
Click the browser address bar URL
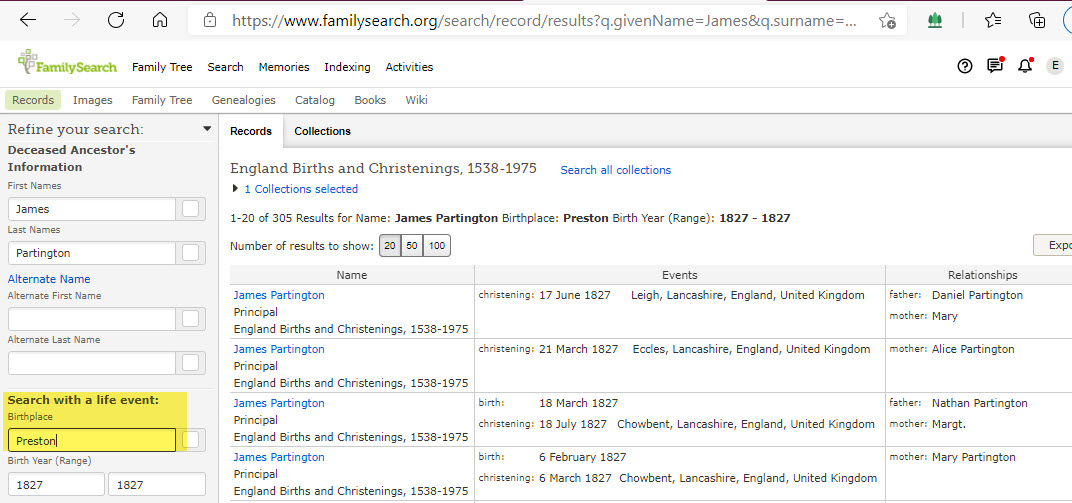pos(544,21)
